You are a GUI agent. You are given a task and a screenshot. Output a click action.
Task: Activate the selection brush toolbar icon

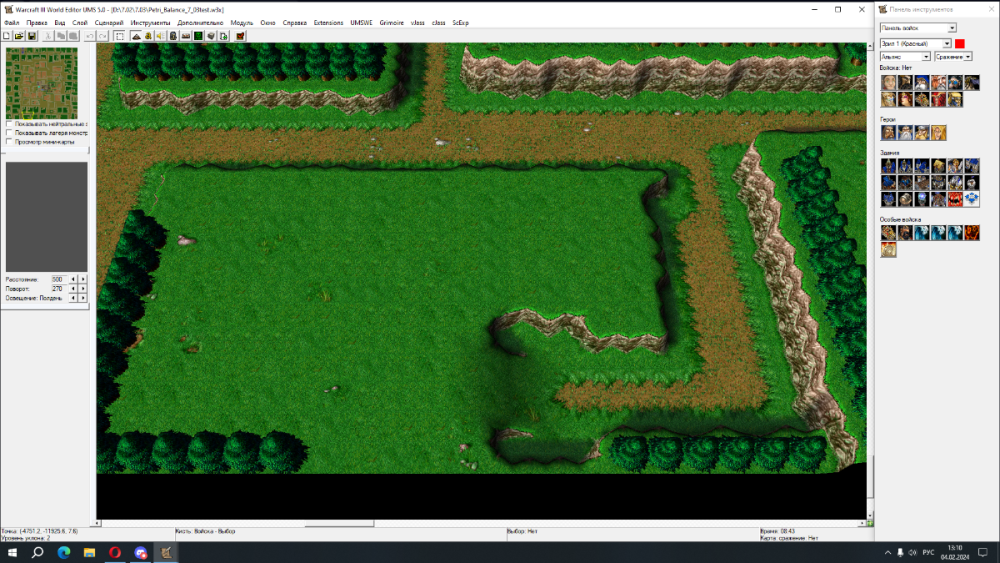(120, 36)
